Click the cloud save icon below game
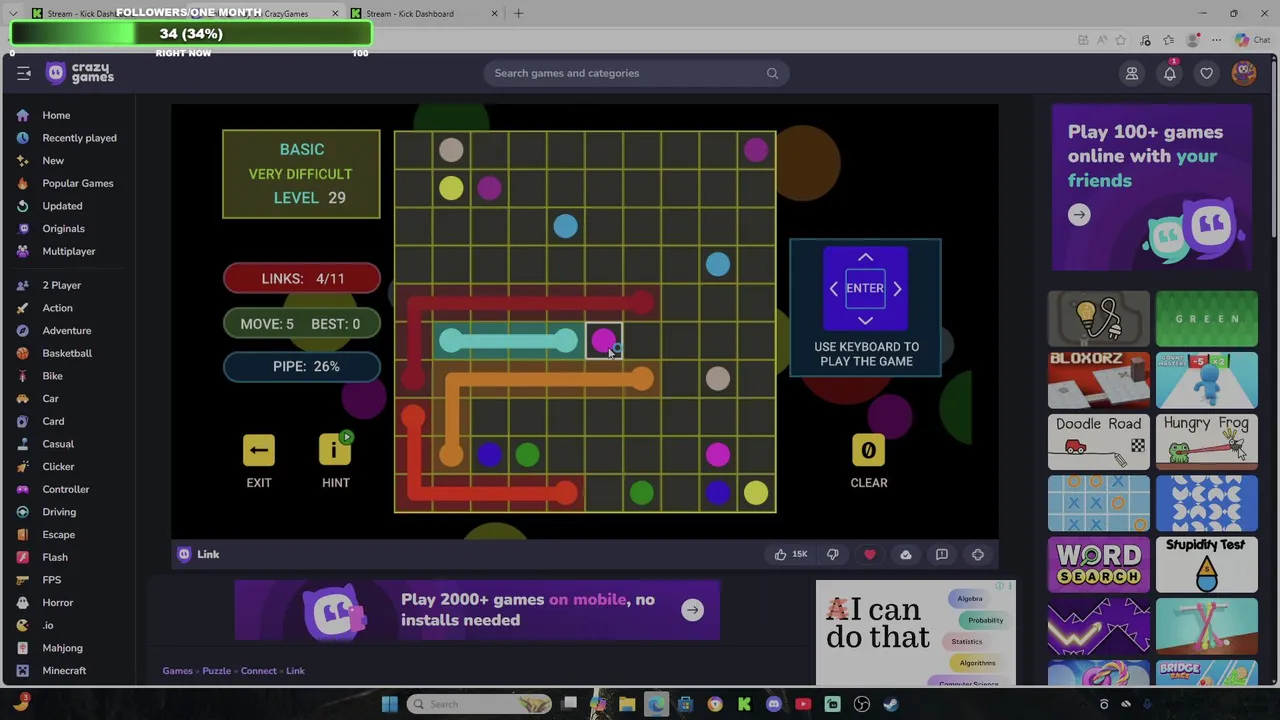Viewport: 1280px width, 720px height. click(906, 554)
